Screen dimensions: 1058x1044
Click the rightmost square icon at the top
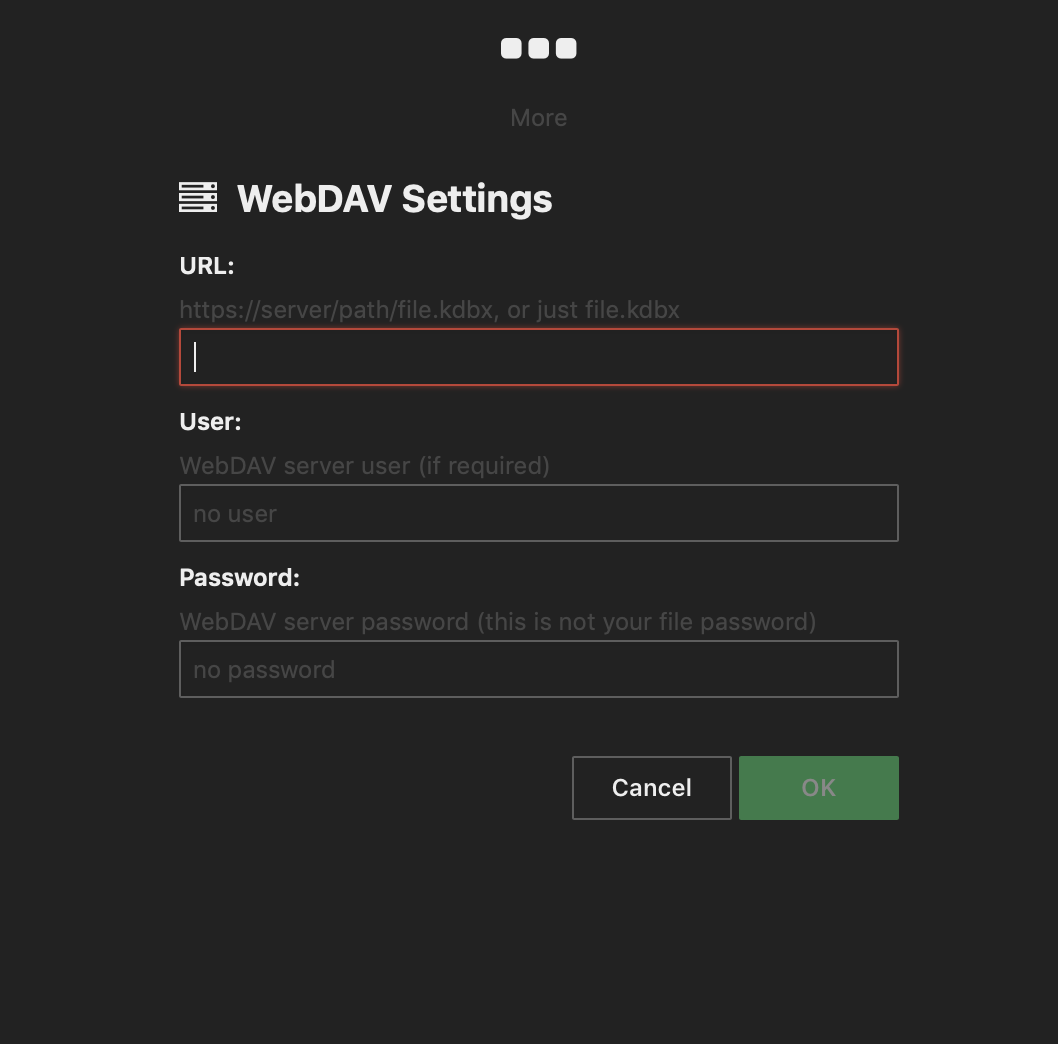tap(566, 47)
